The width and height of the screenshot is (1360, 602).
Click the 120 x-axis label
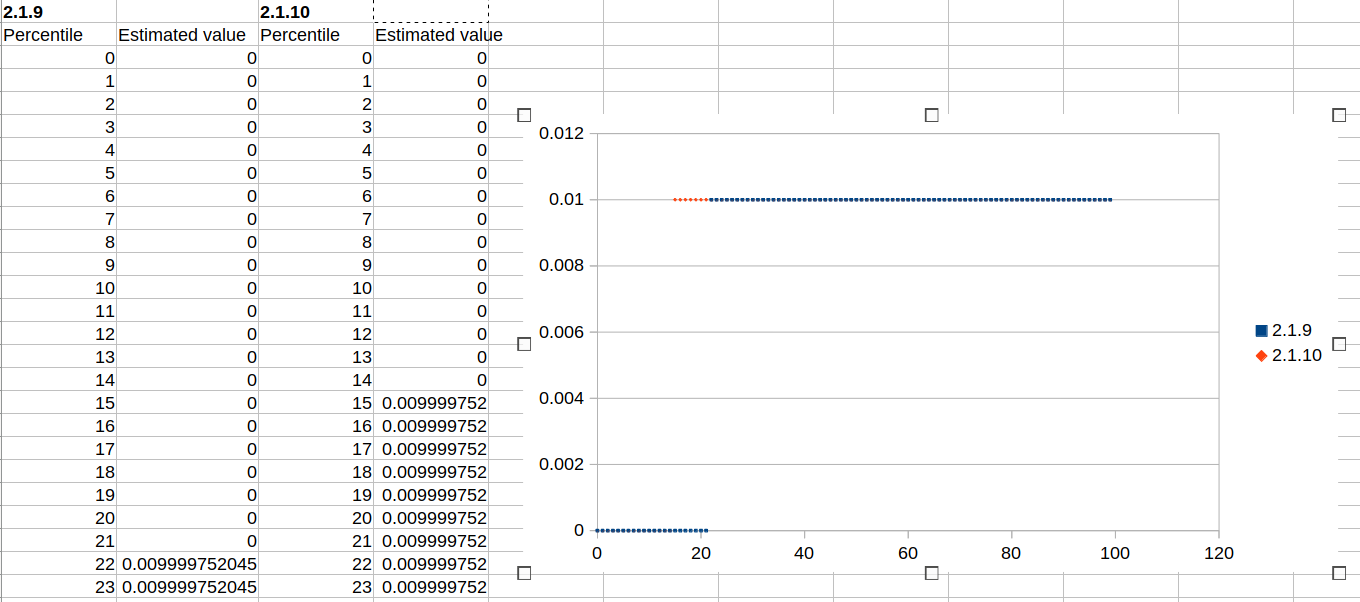1219,553
